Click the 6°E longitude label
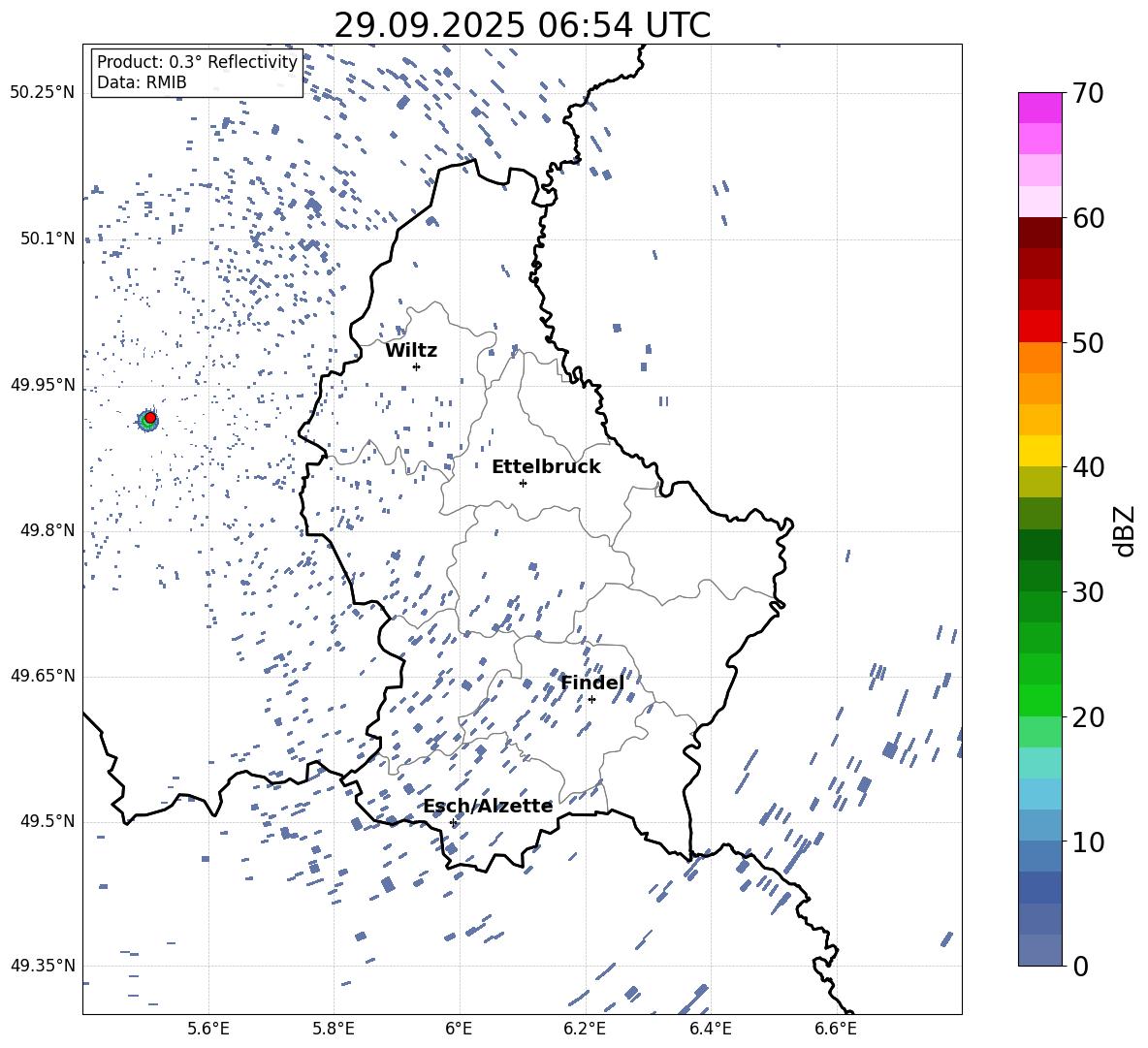Image resolution: width=1148 pixels, height=1048 pixels. coord(459,1029)
